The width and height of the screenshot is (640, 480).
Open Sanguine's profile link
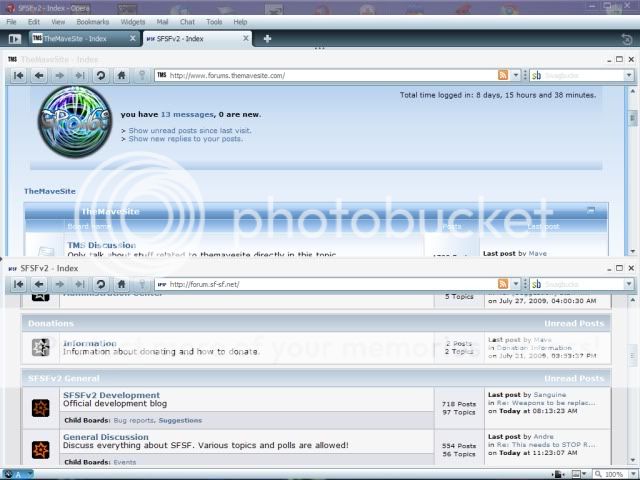[x=549, y=395]
